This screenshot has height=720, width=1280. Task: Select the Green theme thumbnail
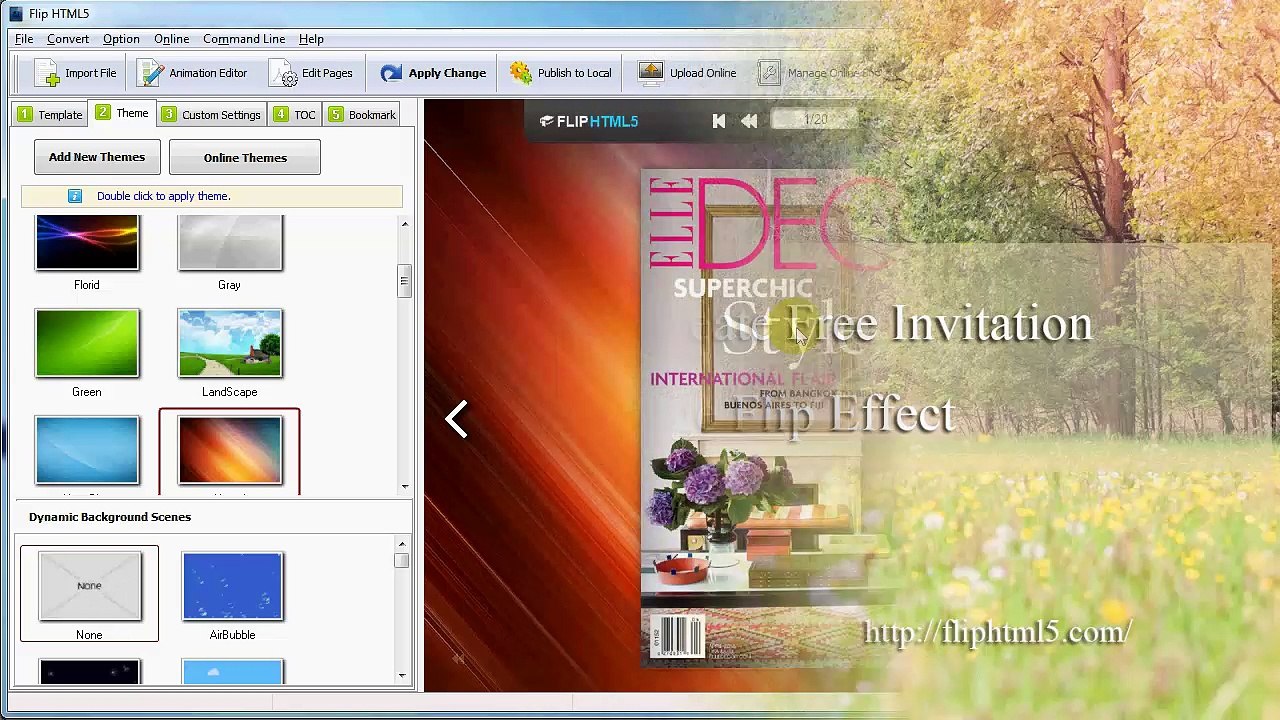(87, 343)
